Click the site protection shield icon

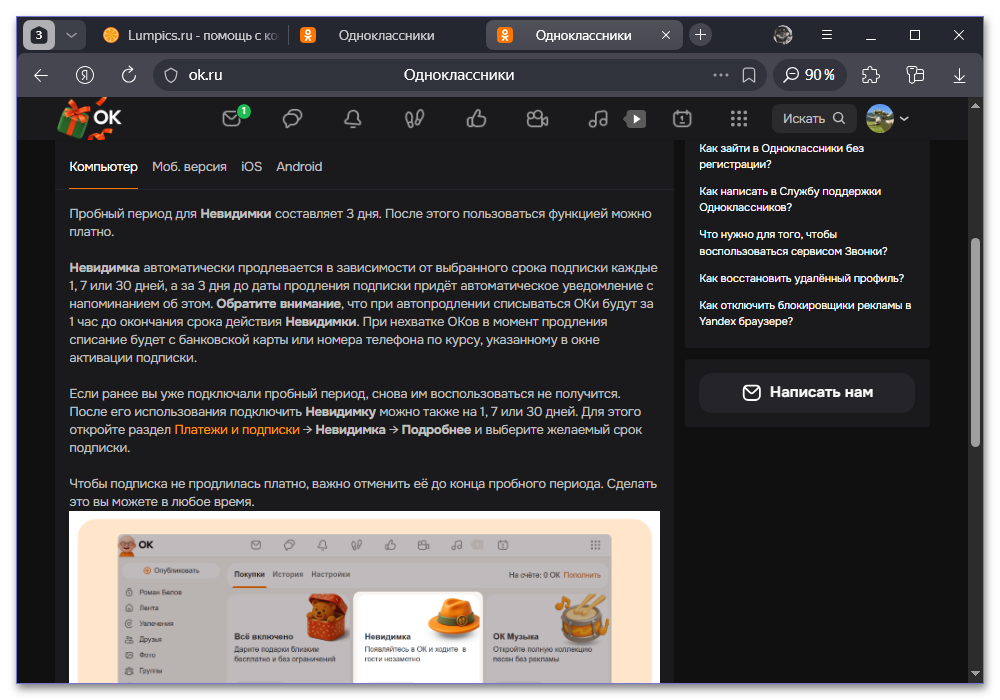(x=171, y=75)
